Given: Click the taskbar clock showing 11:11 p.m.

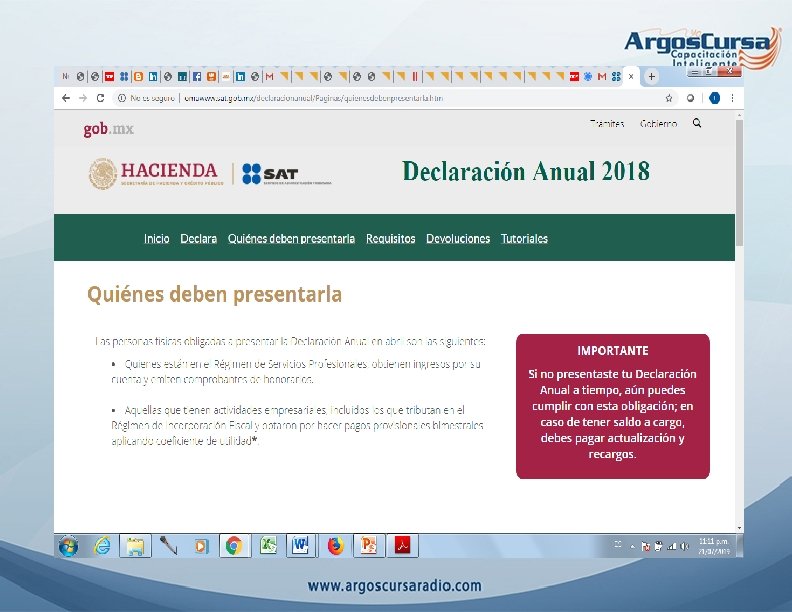Looking at the screenshot, I should 714,546.
